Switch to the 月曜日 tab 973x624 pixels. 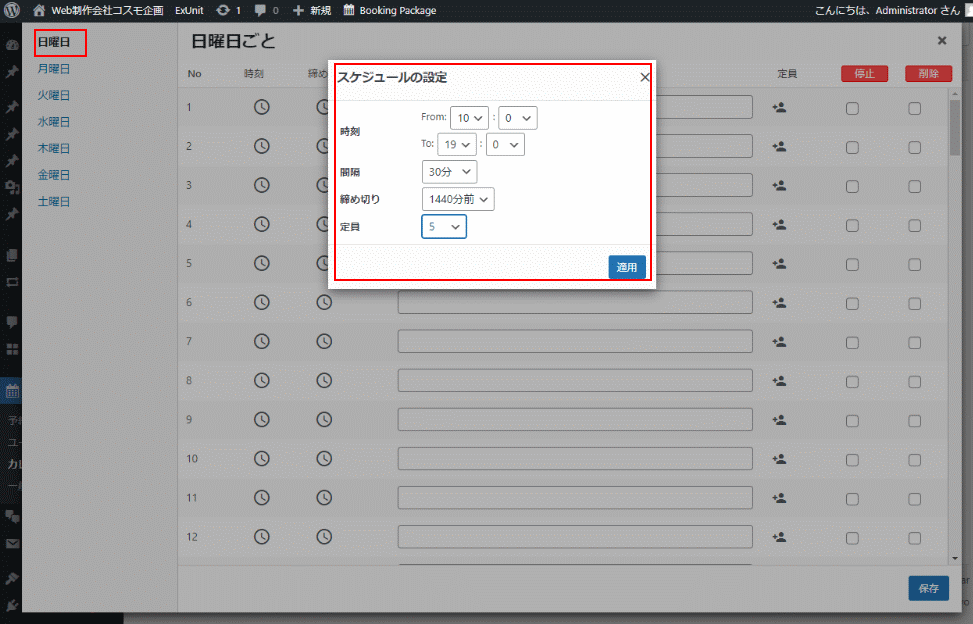tap(54, 69)
